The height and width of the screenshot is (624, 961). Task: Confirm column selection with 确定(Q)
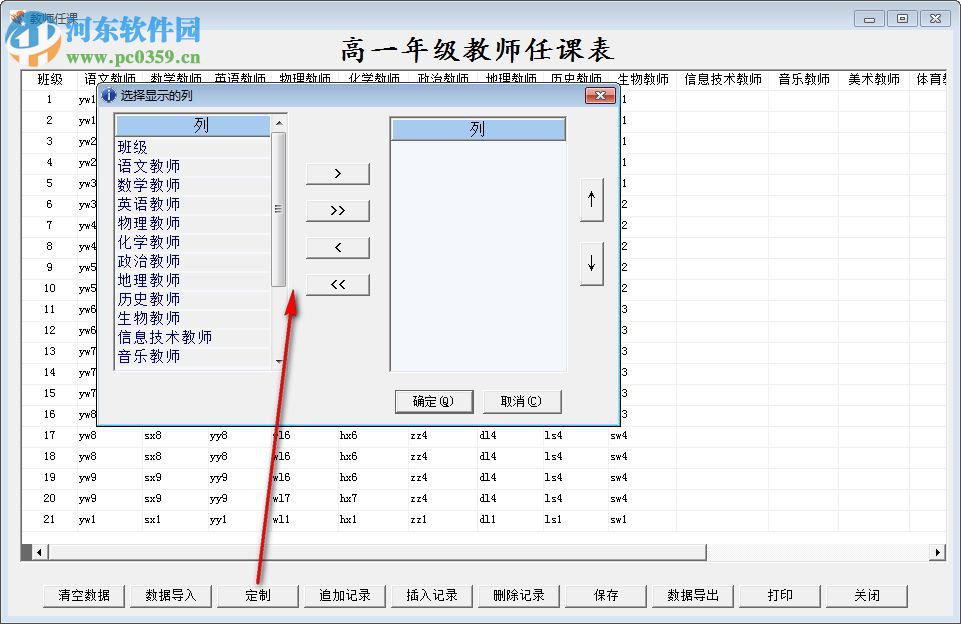point(434,401)
